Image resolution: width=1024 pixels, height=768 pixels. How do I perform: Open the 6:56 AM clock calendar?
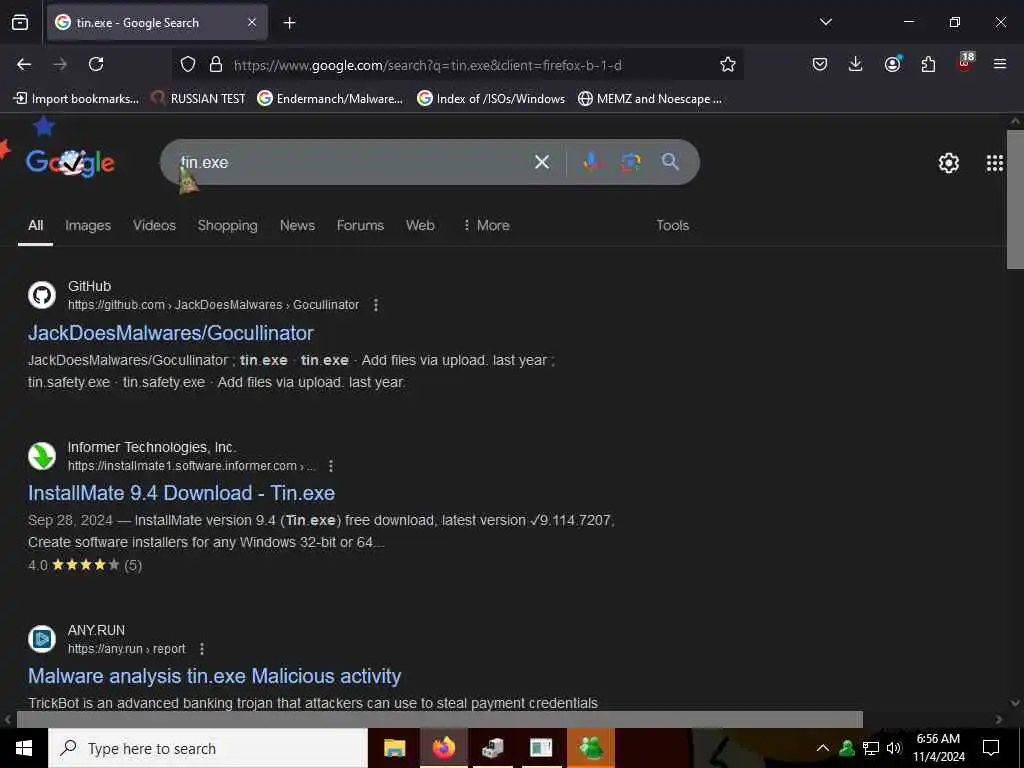pos(938,748)
